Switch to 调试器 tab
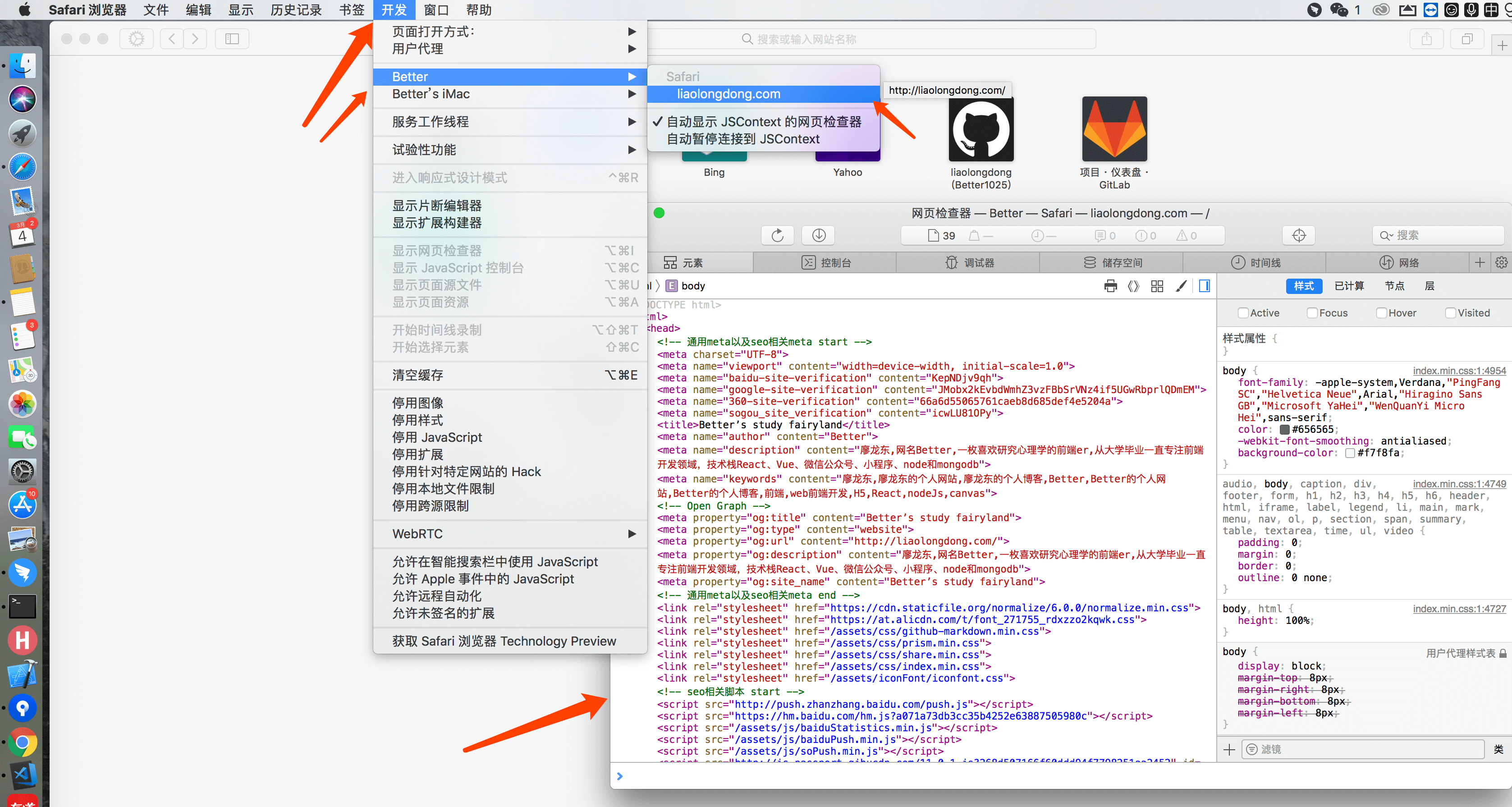 (x=969, y=262)
